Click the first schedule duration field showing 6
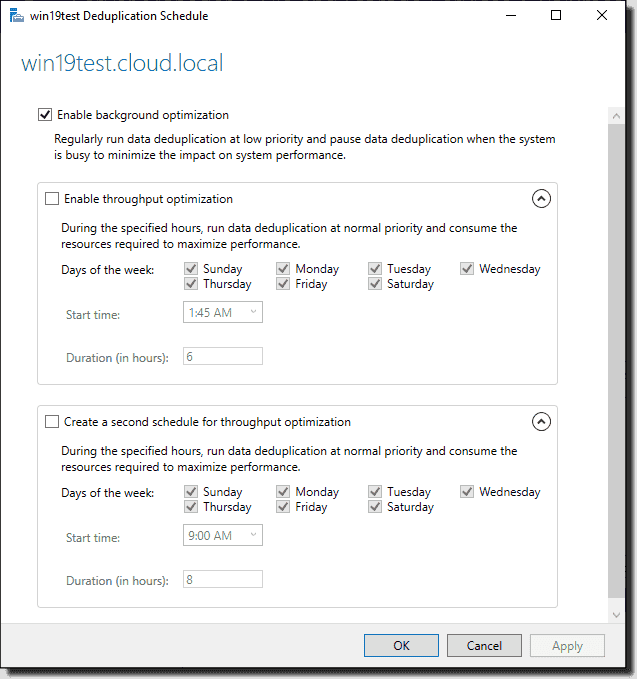 [223, 356]
